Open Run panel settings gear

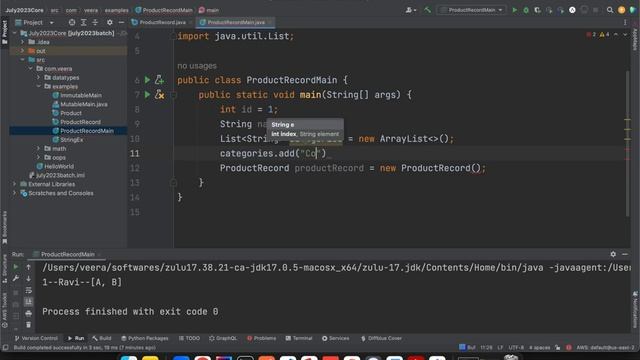pos(613,254)
